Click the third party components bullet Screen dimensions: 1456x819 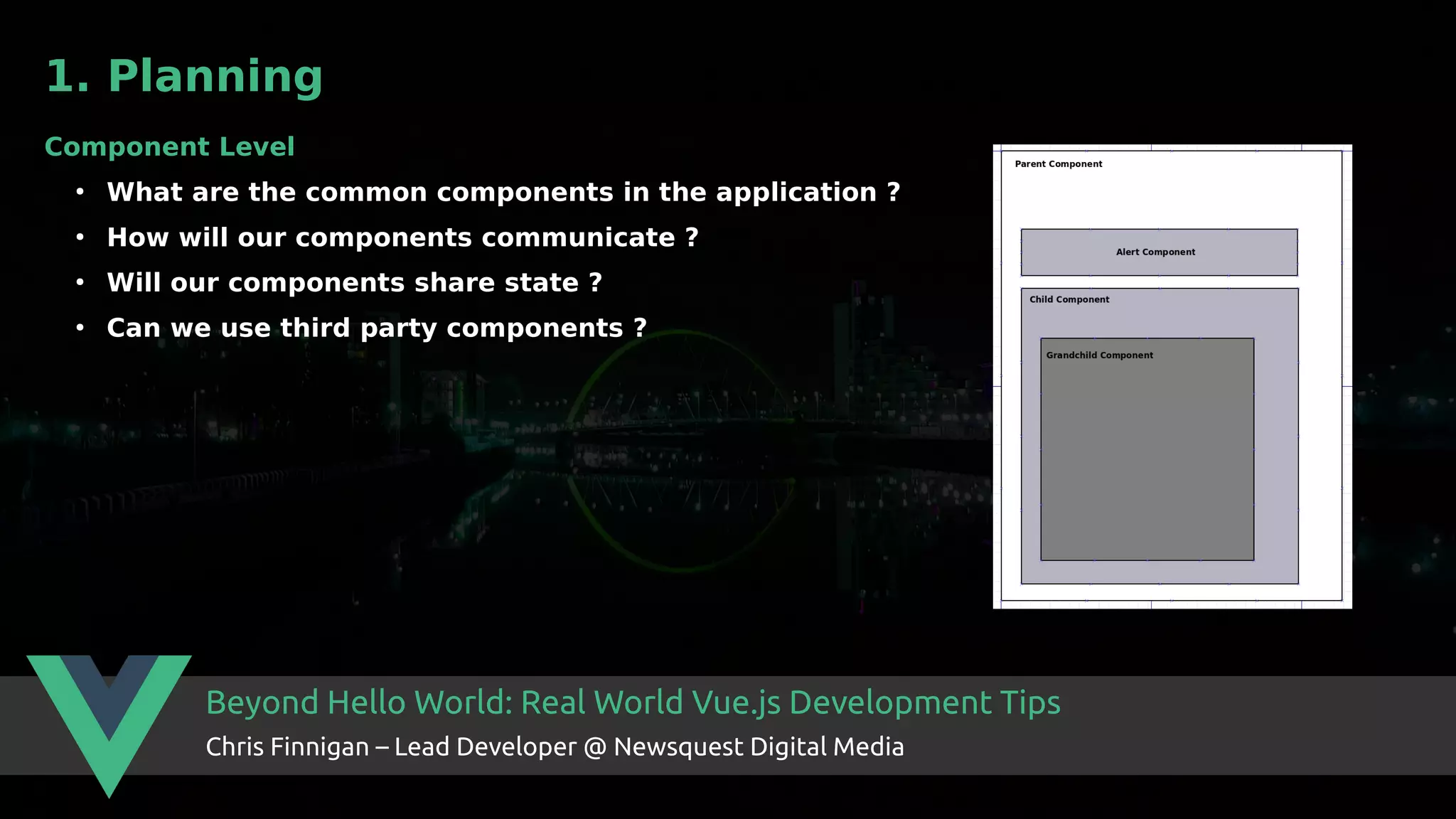(377, 328)
